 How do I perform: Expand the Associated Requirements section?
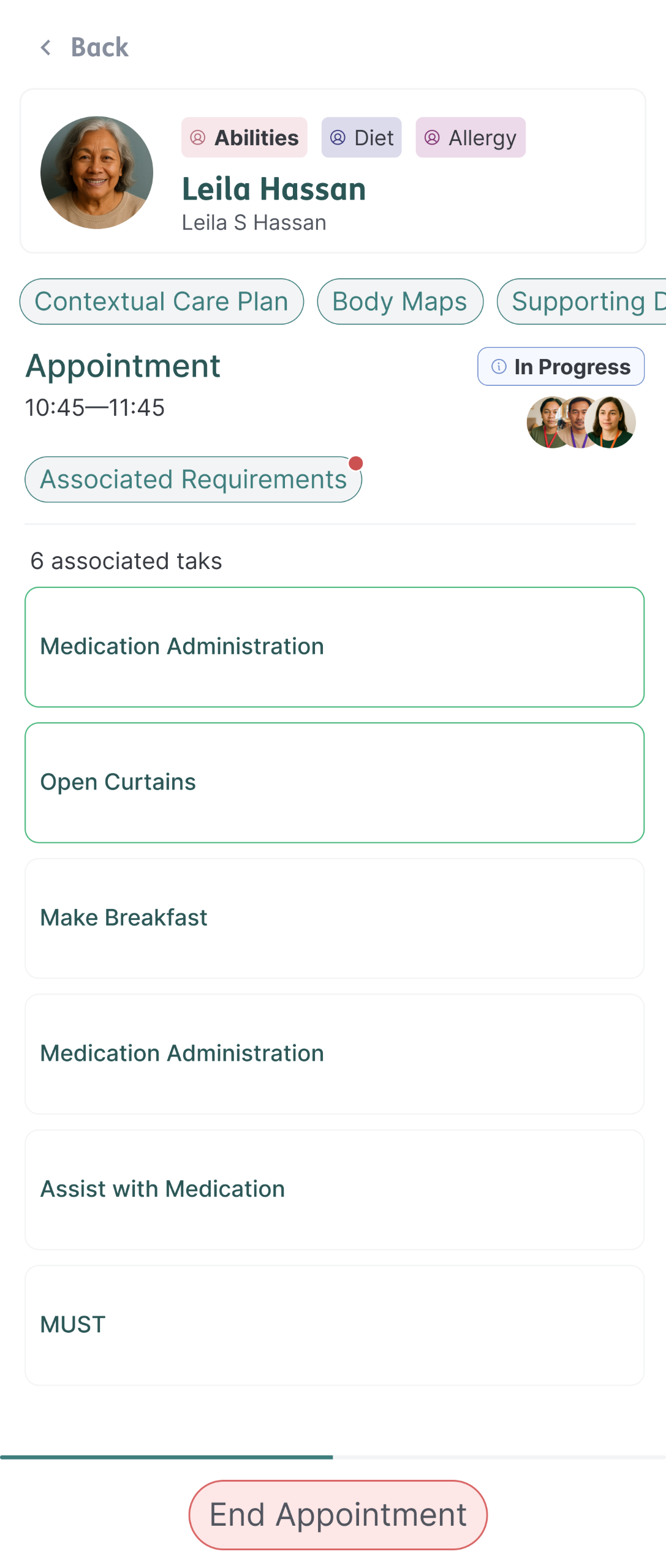point(192,479)
